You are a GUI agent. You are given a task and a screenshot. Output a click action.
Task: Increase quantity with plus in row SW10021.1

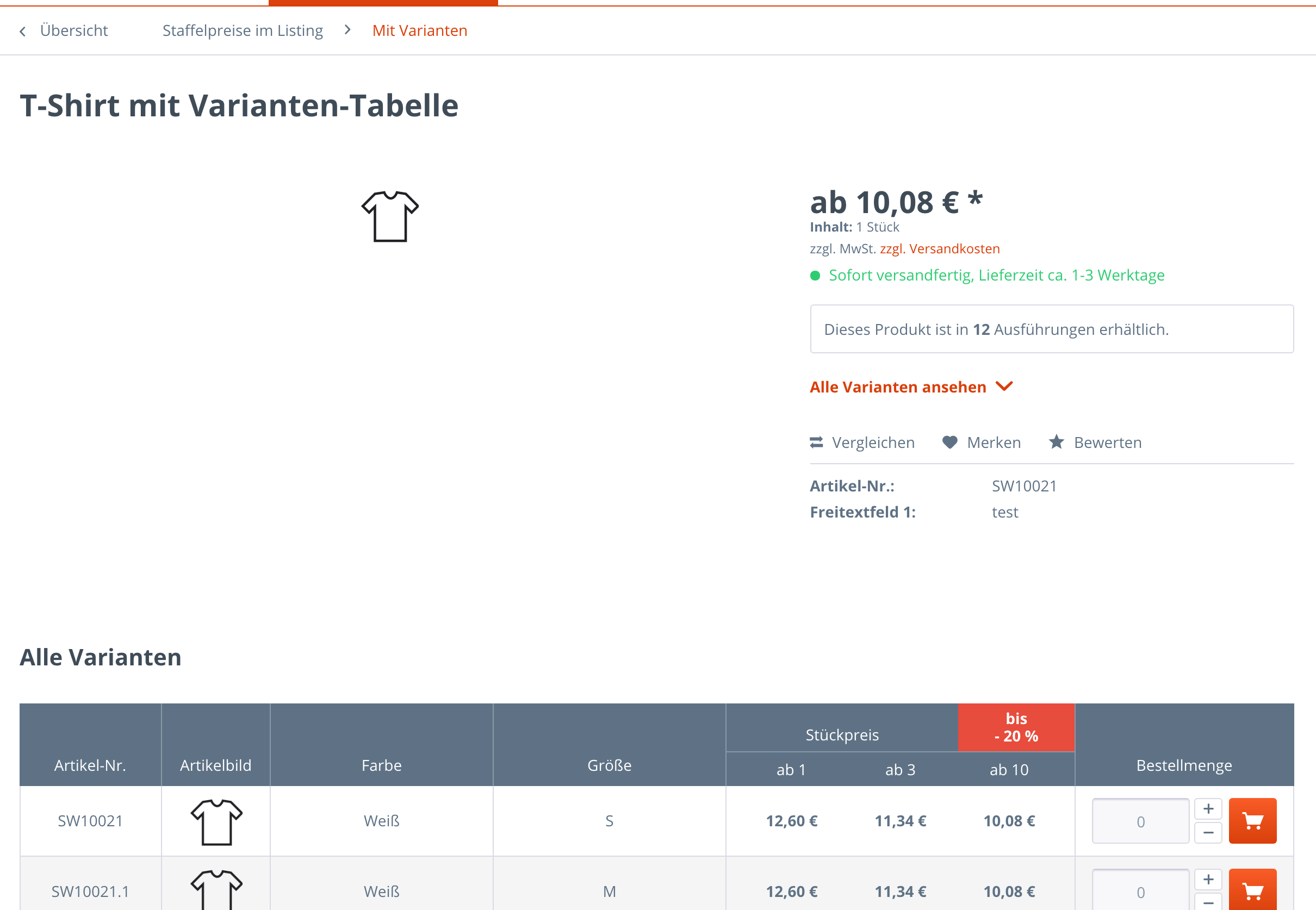coord(1208,880)
